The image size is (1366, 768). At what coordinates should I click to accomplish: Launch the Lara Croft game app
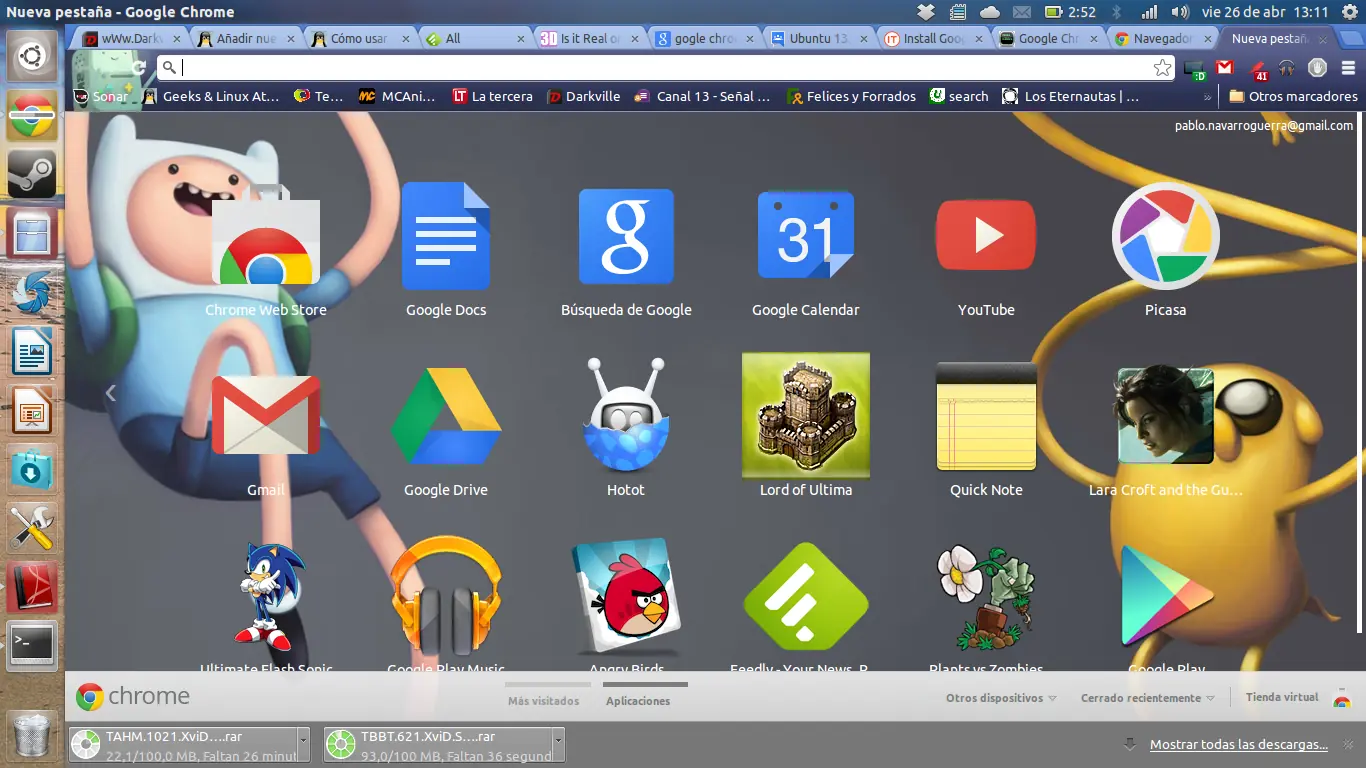[x=1166, y=416]
